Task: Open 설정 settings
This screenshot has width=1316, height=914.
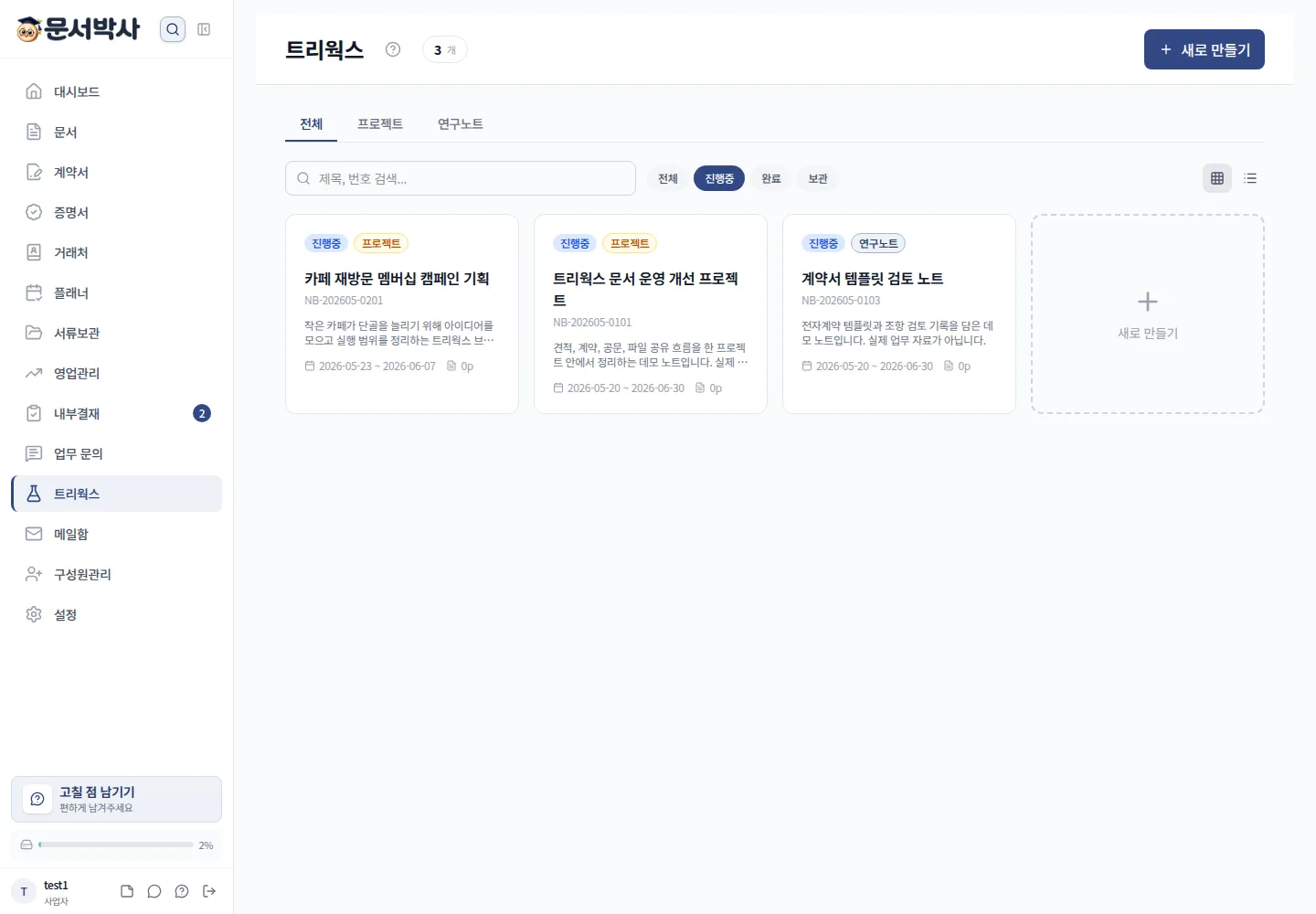Action: (x=117, y=614)
